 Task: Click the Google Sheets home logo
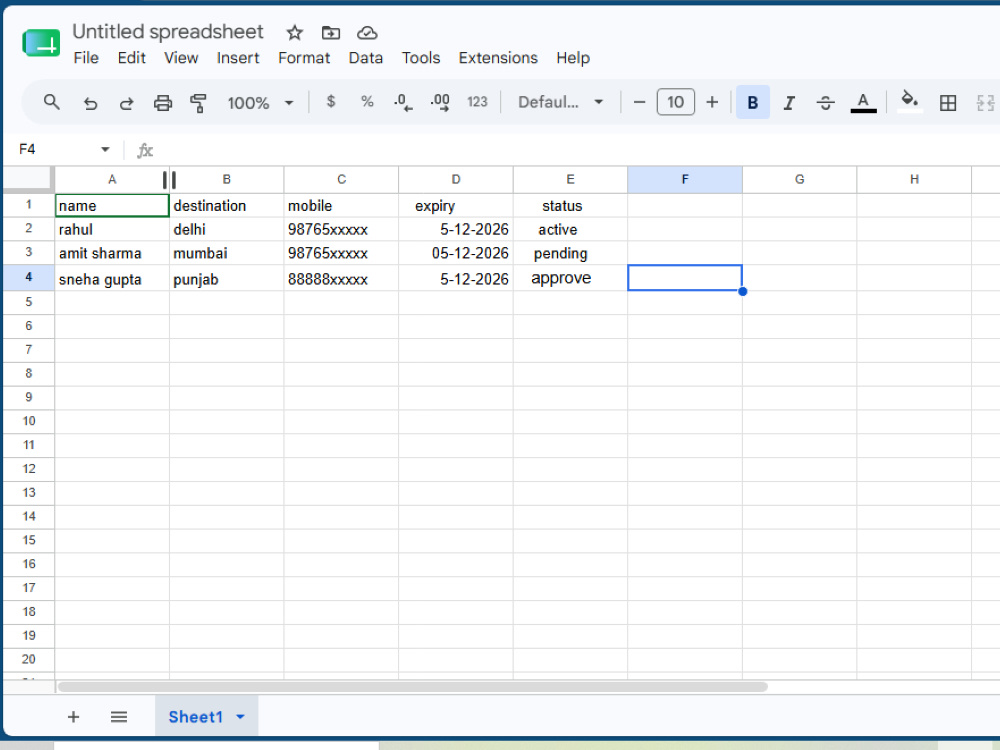(41, 43)
